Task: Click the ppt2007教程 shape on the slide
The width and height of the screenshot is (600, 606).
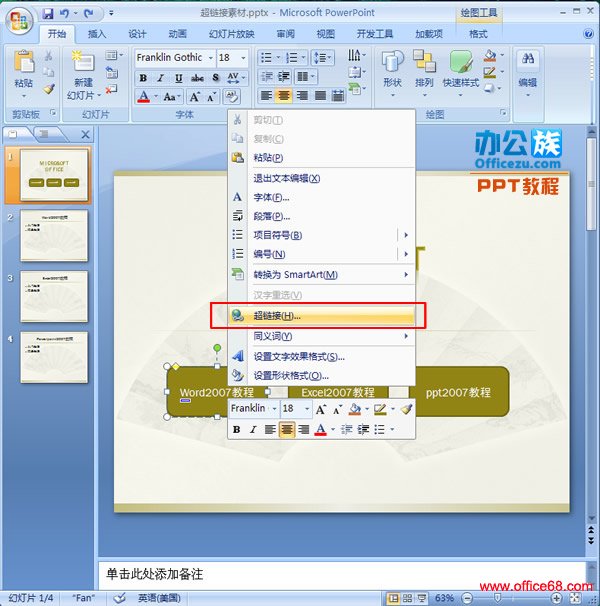Action: click(x=459, y=392)
